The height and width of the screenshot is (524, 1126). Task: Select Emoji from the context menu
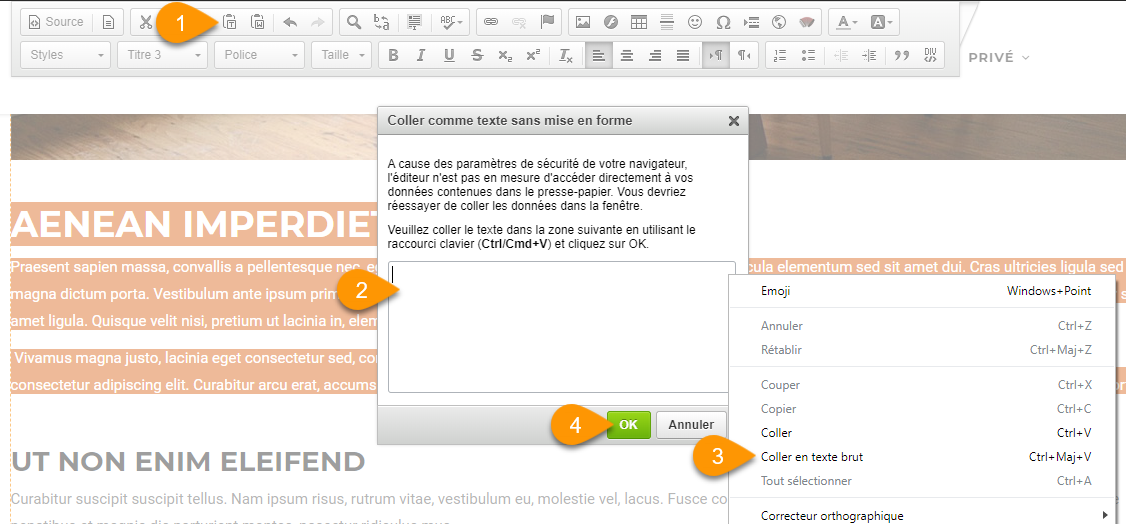tap(775, 291)
